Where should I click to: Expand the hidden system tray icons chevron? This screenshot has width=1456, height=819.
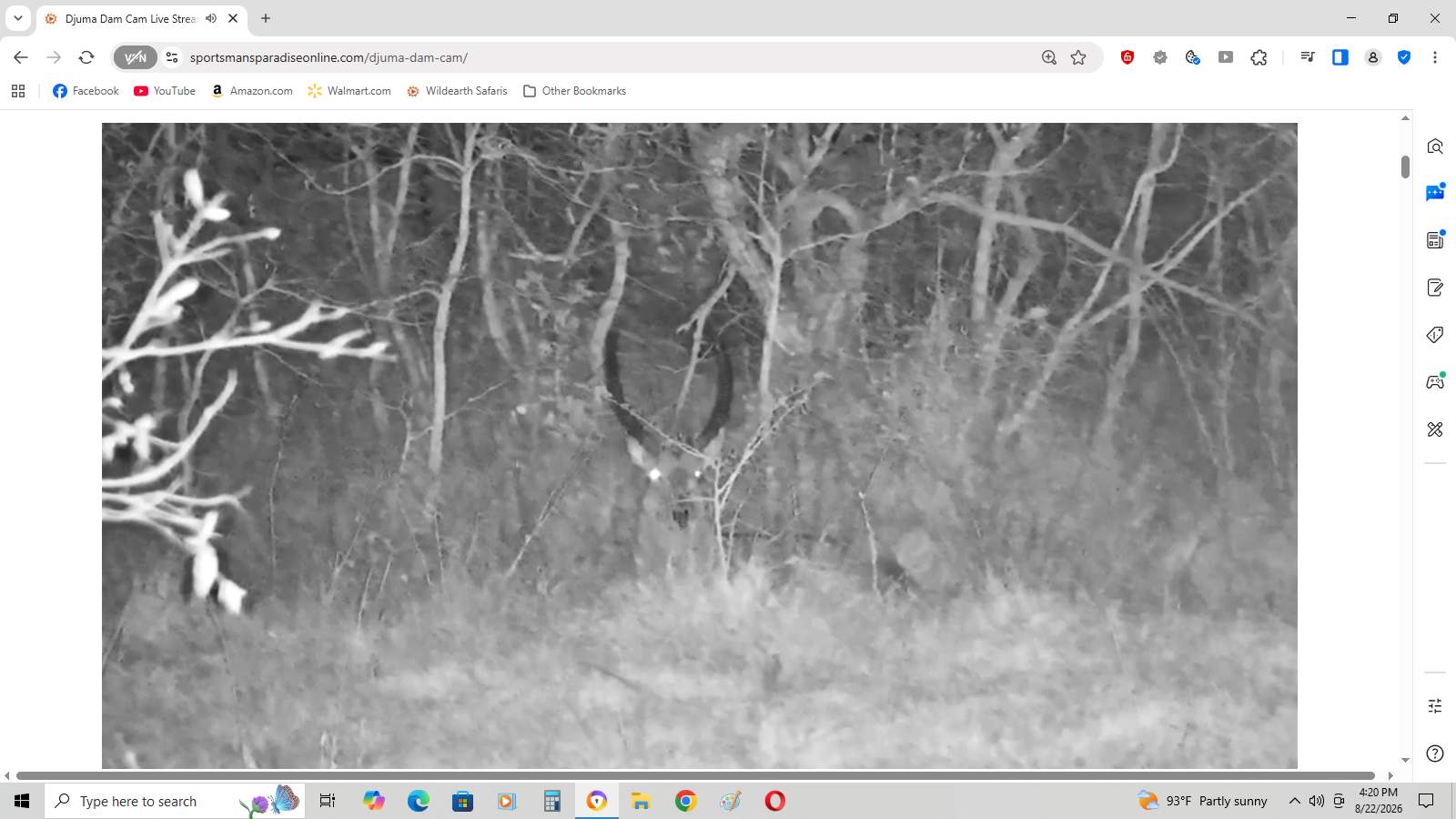point(1294,801)
